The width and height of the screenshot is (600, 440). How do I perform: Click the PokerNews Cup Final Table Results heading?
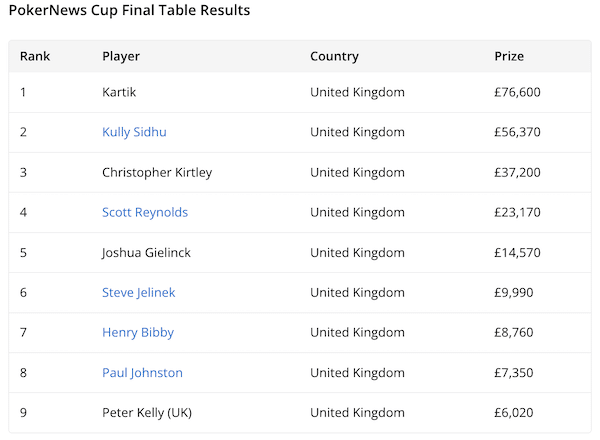point(129,11)
